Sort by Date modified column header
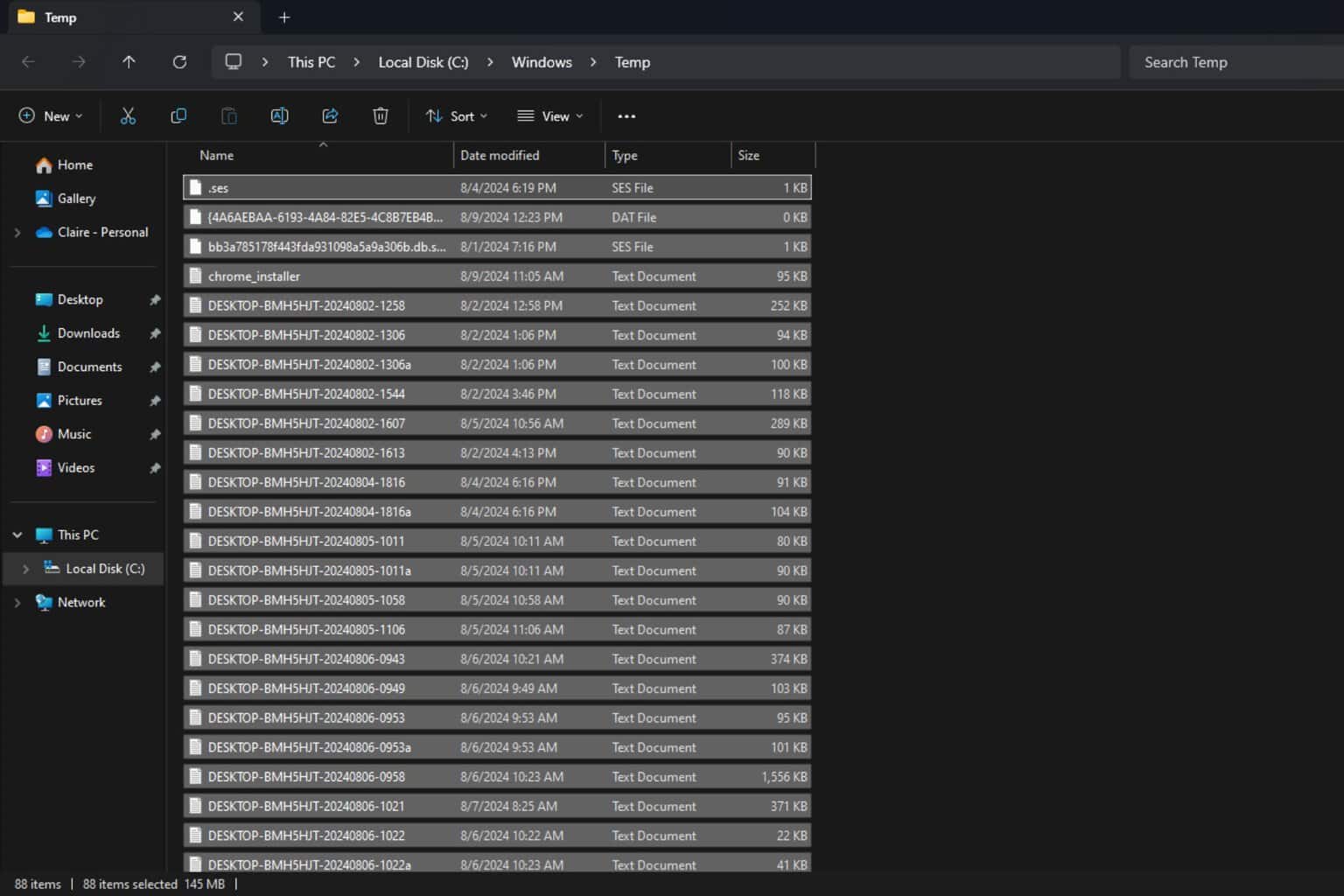Viewport: 1344px width, 896px height. tap(529, 155)
